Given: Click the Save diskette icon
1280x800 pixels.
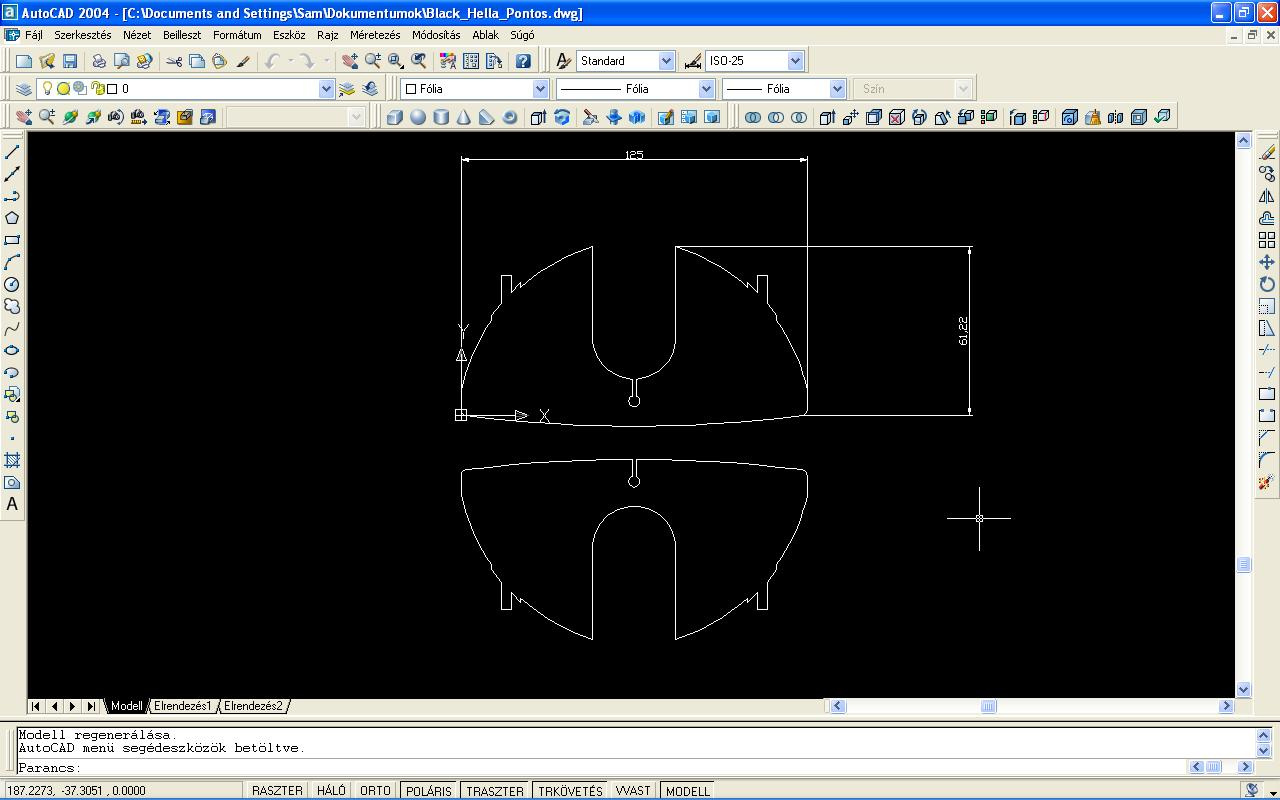Looking at the screenshot, I should (x=70, y=61).
